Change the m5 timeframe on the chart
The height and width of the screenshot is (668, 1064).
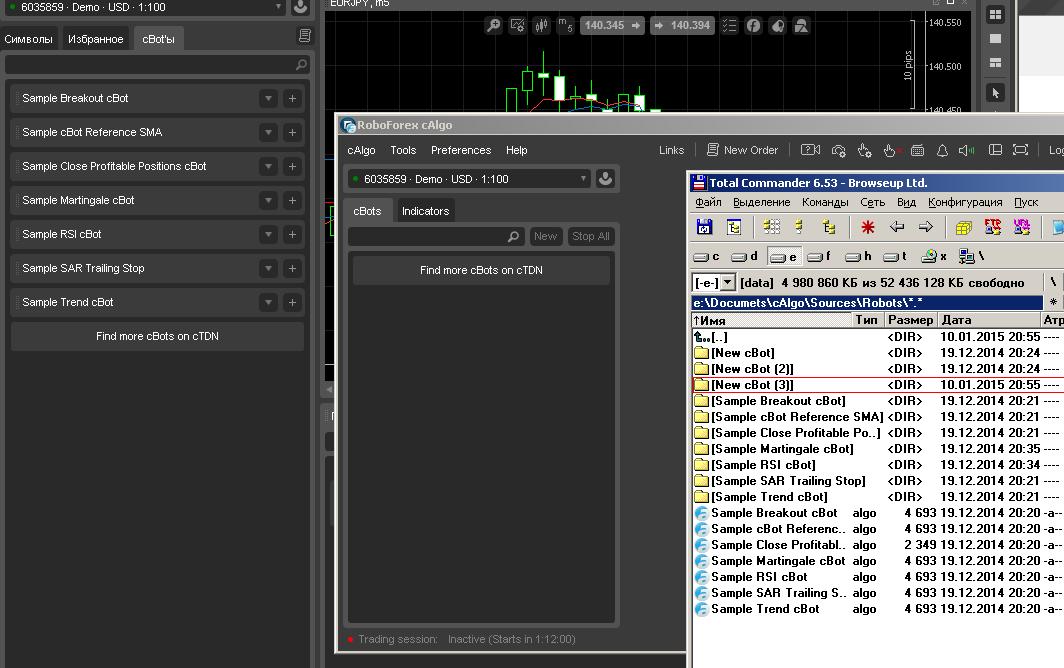click(565, 26)
